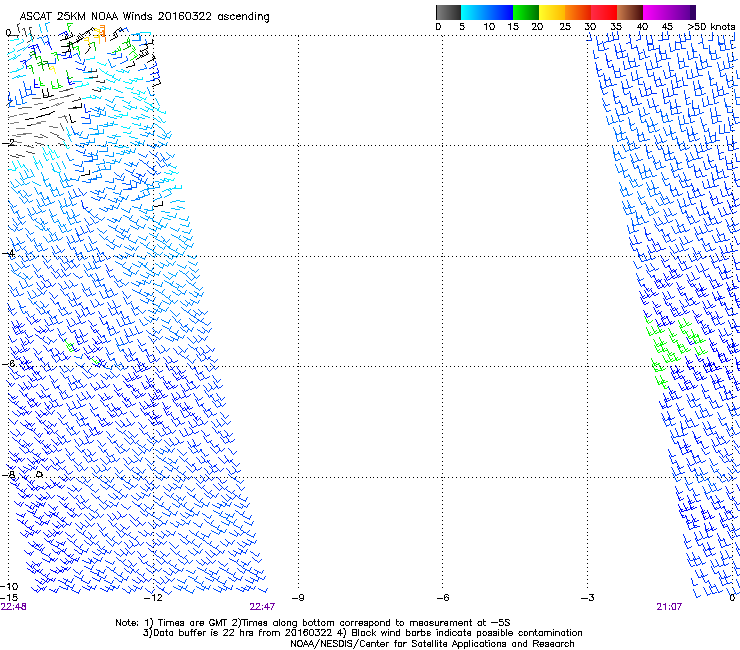Click the purple '22:47' time label
Image resolution: width=740 pixels, height=650 pixels.
pyautogui.click(x=262, y=606)
